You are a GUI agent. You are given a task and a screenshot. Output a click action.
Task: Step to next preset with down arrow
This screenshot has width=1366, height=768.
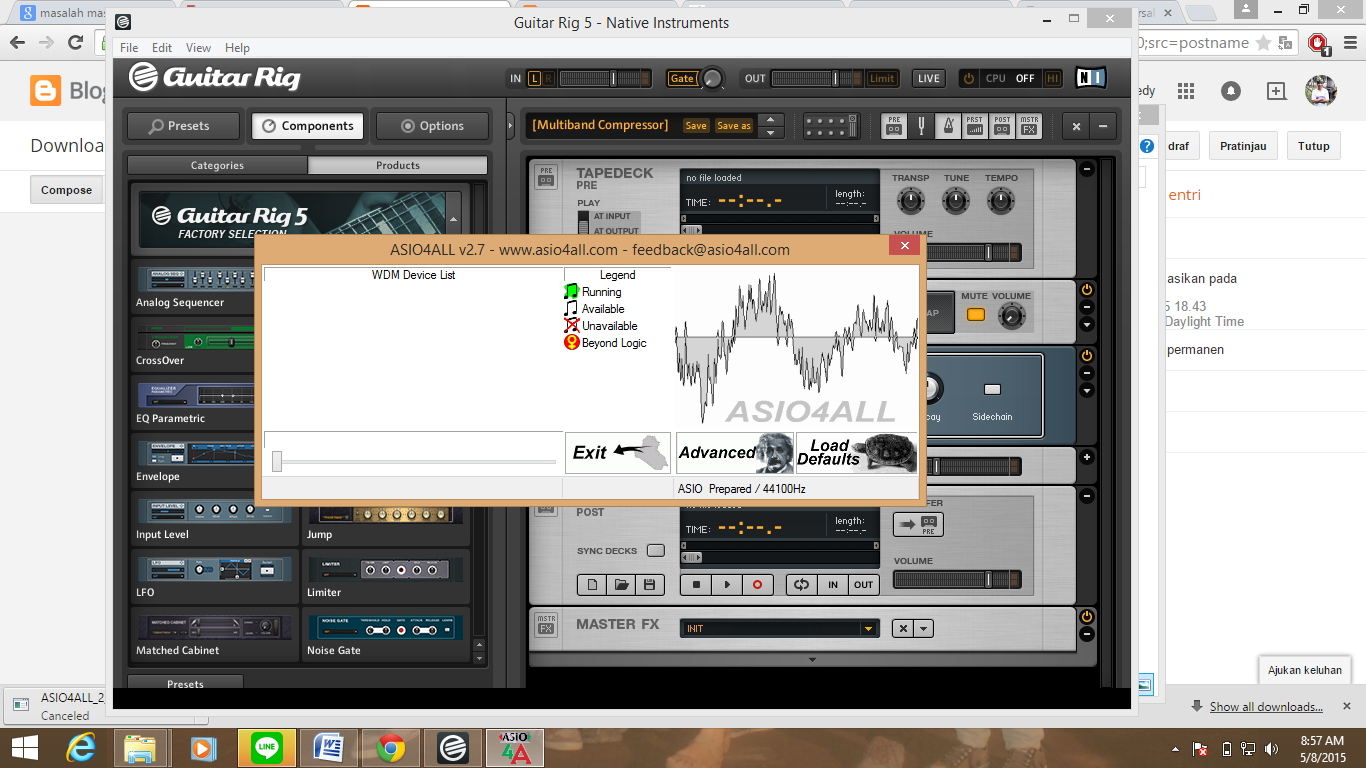coord(769,132)
